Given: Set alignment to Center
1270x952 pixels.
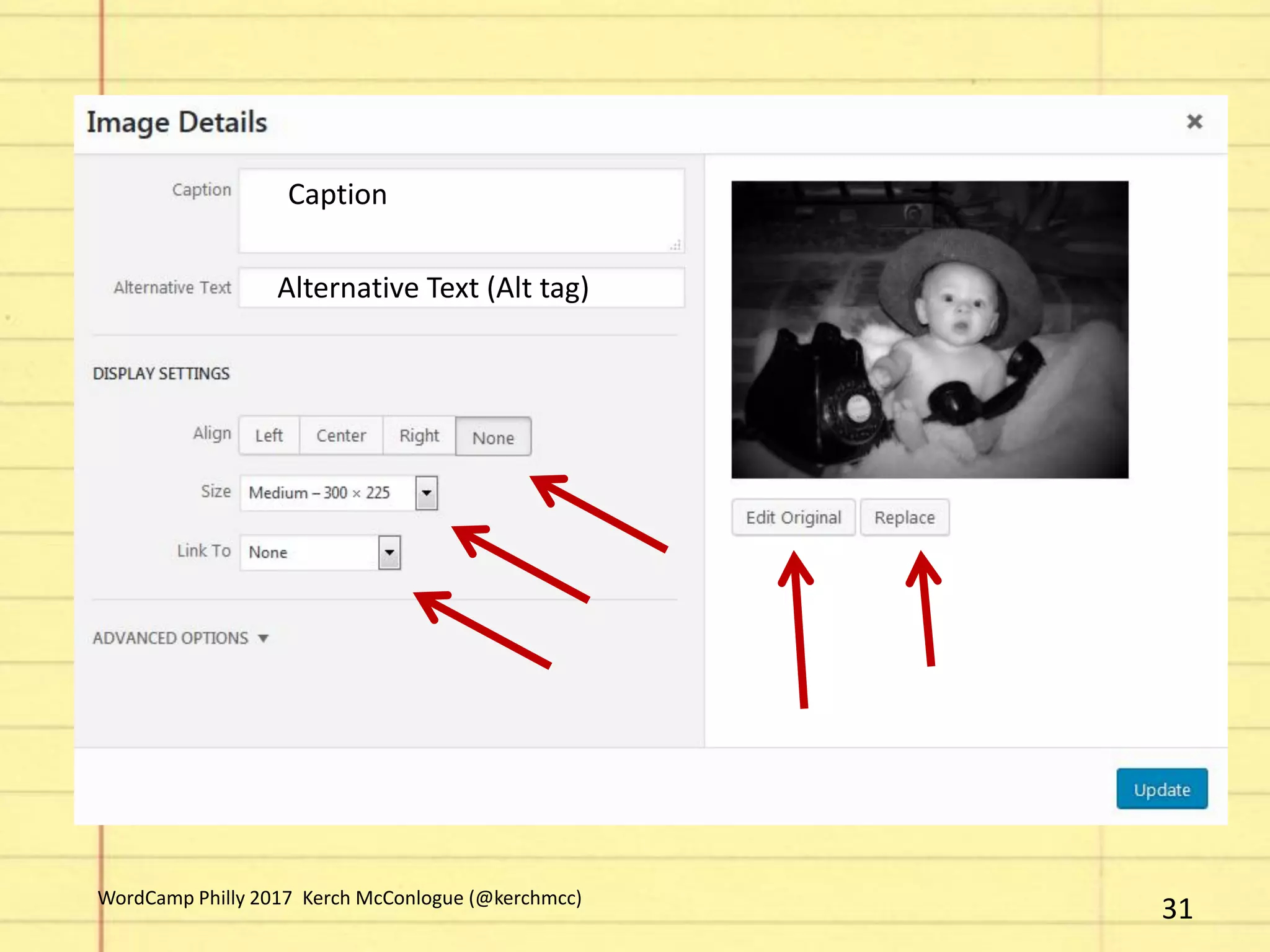Looking at the screenshot, I should tap(341, 436).
